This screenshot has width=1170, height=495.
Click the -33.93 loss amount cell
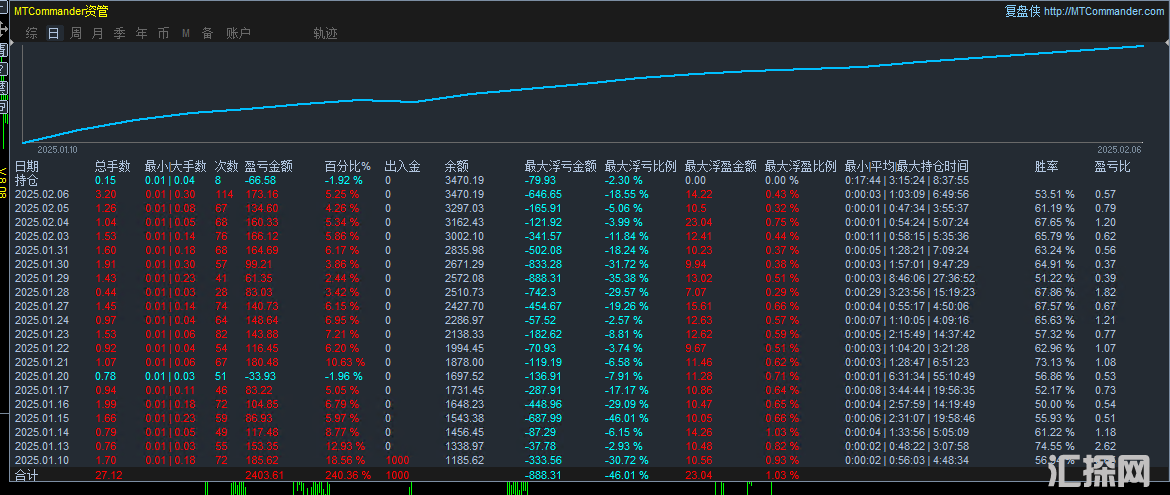tap(260, 376)
